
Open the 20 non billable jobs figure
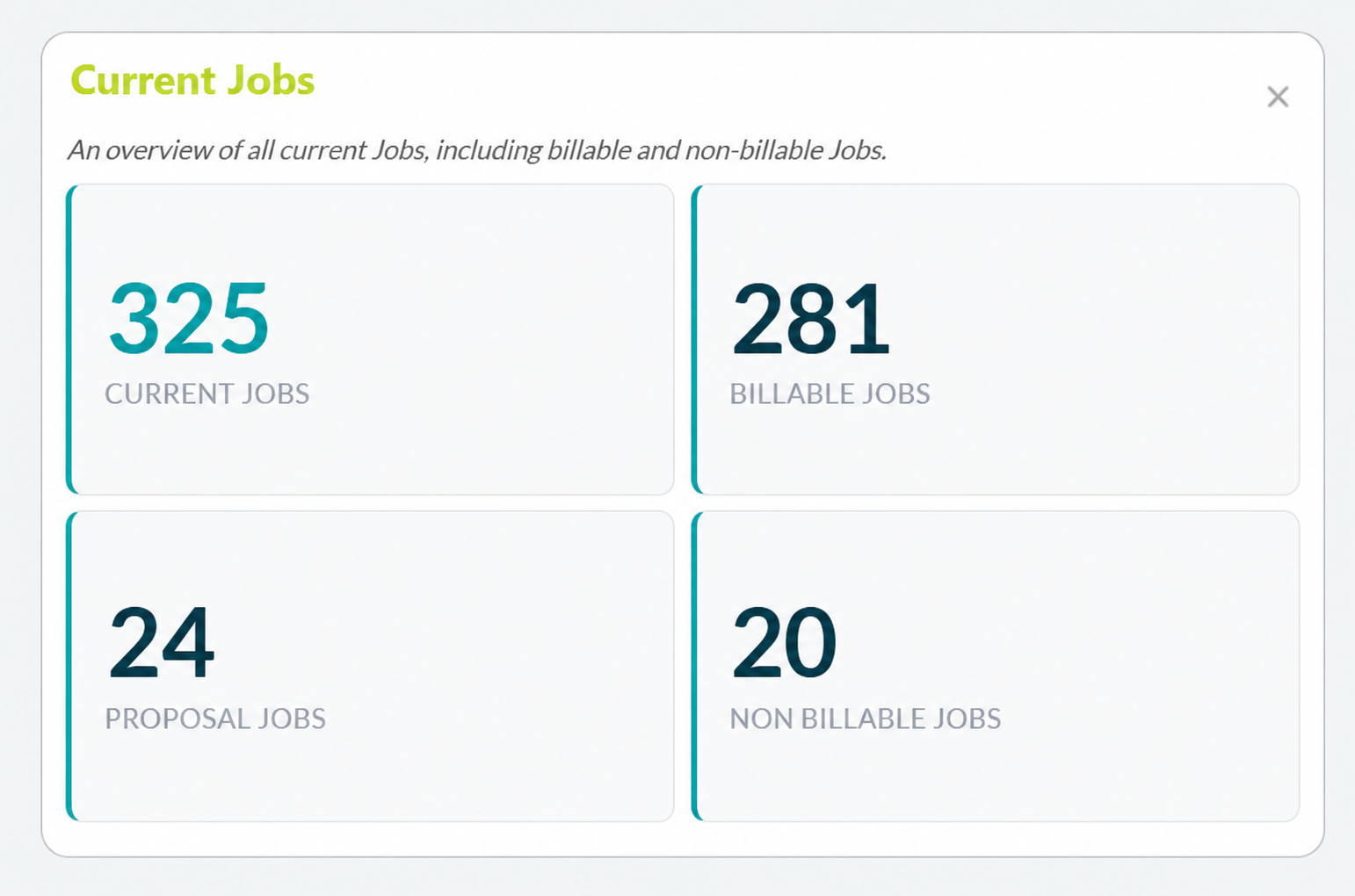[x=784, y=643]
